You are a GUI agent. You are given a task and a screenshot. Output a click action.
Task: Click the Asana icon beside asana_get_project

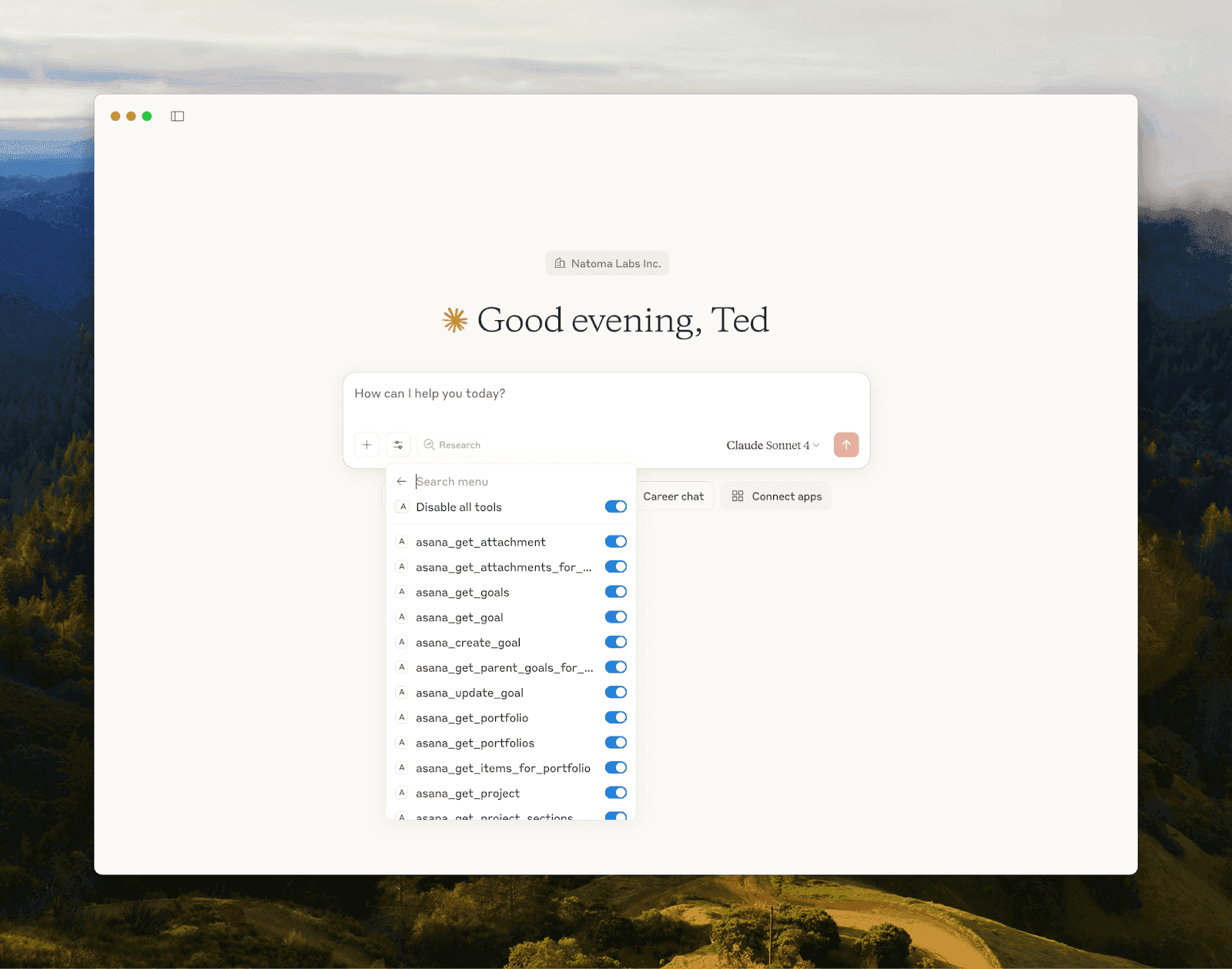[401, 793]
